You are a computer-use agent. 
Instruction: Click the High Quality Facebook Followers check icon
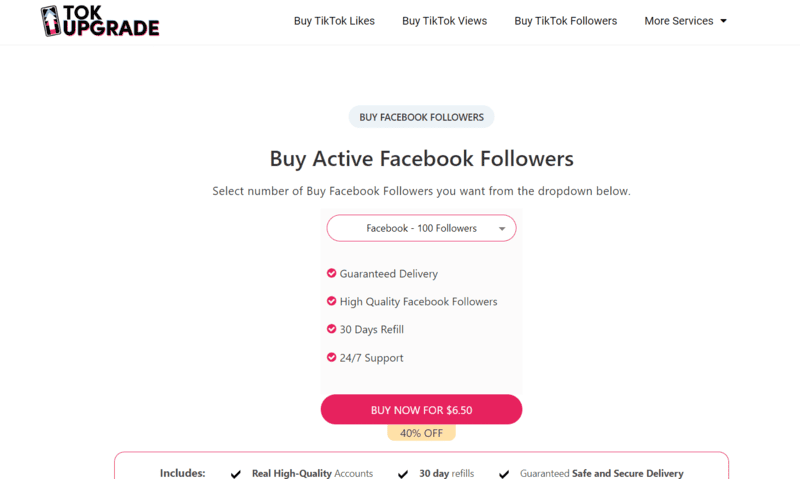click(331, 301)
